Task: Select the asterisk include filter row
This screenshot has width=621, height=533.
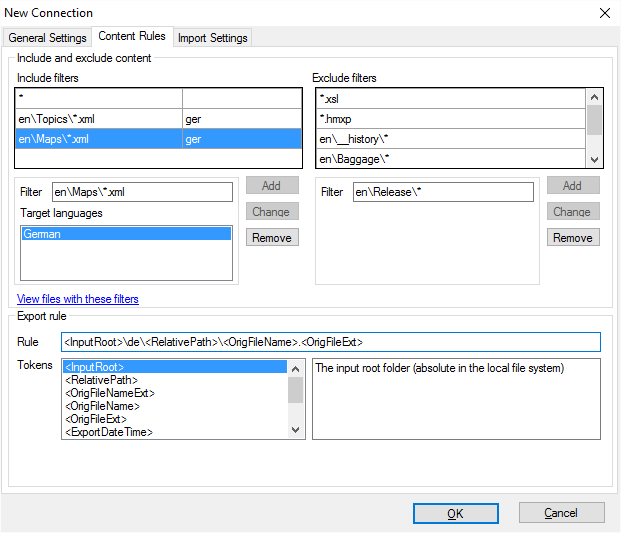Action: tap(98, 99)
